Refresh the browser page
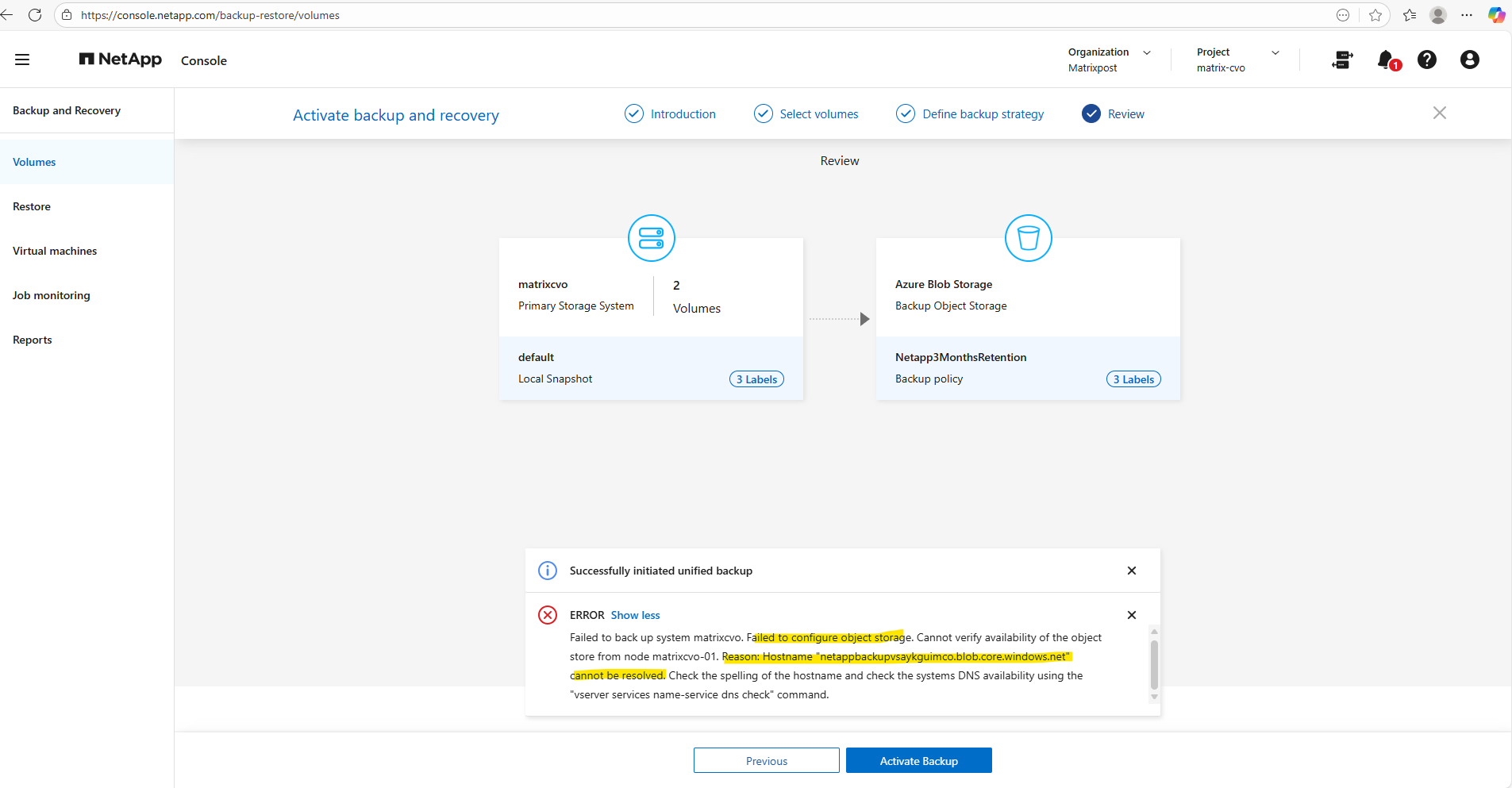Viewport: 1512px width, 788px height. pyautogui.click(x=35, y=15)
